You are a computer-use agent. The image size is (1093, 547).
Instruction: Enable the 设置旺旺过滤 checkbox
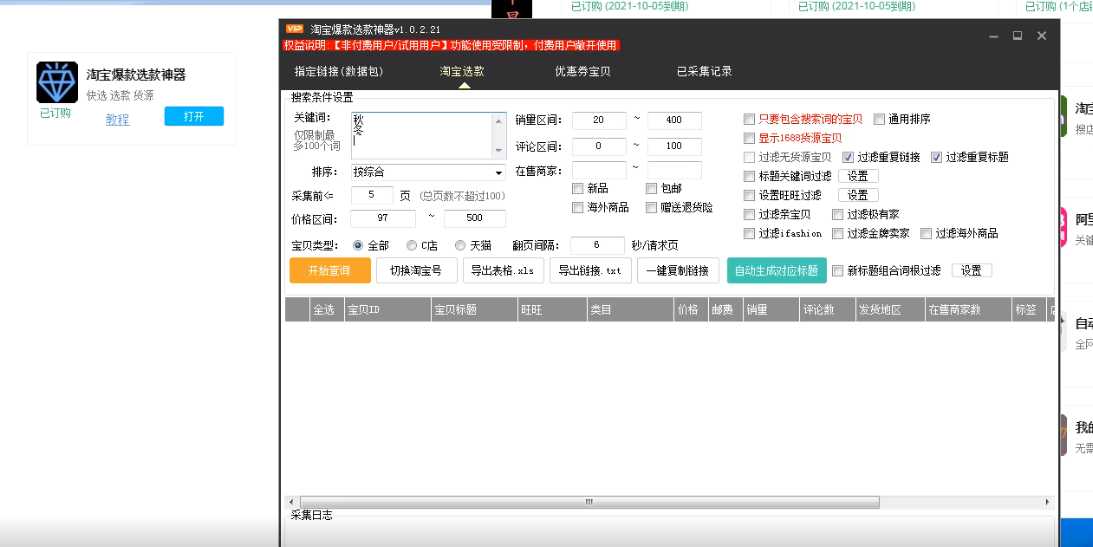click(x=749, y=195)
